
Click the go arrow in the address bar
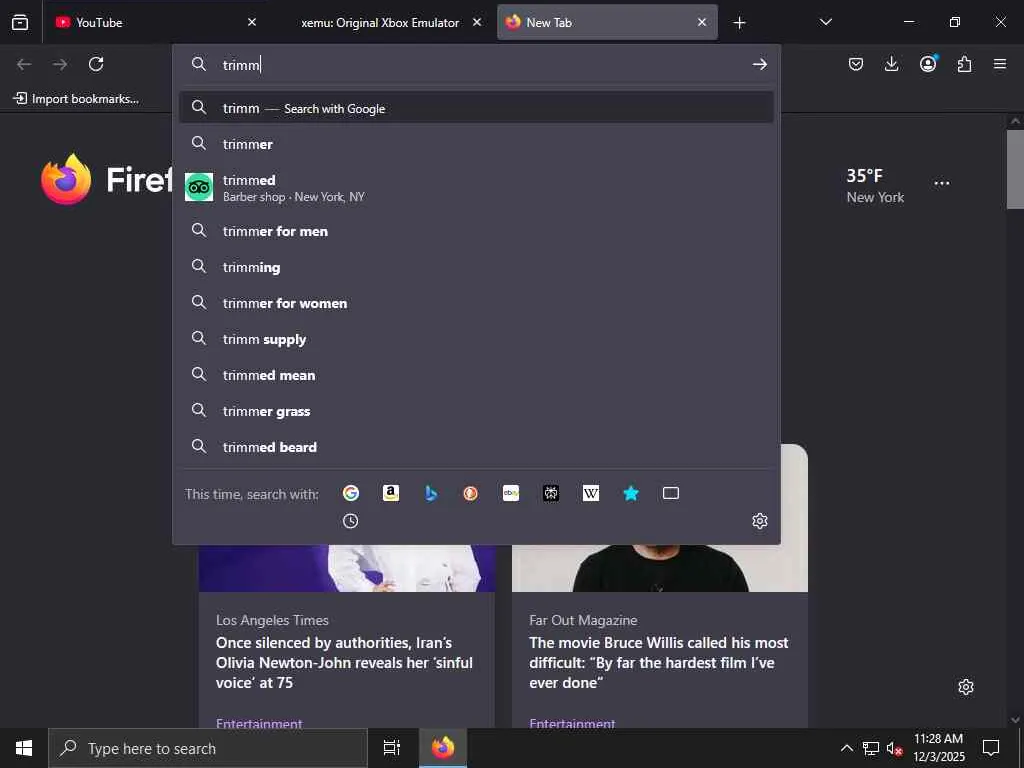tap(760, 64)
